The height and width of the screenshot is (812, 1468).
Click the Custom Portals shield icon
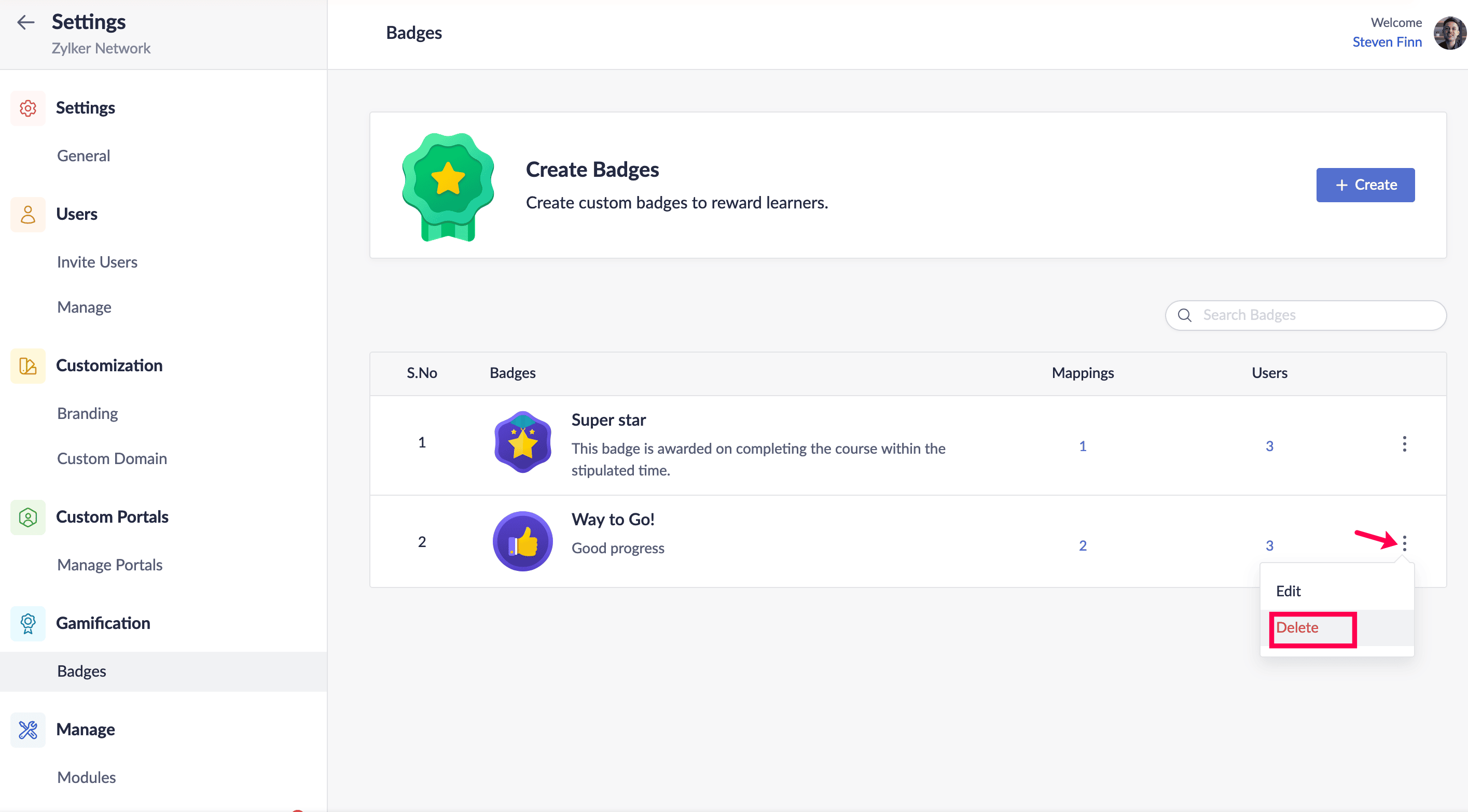28,517
